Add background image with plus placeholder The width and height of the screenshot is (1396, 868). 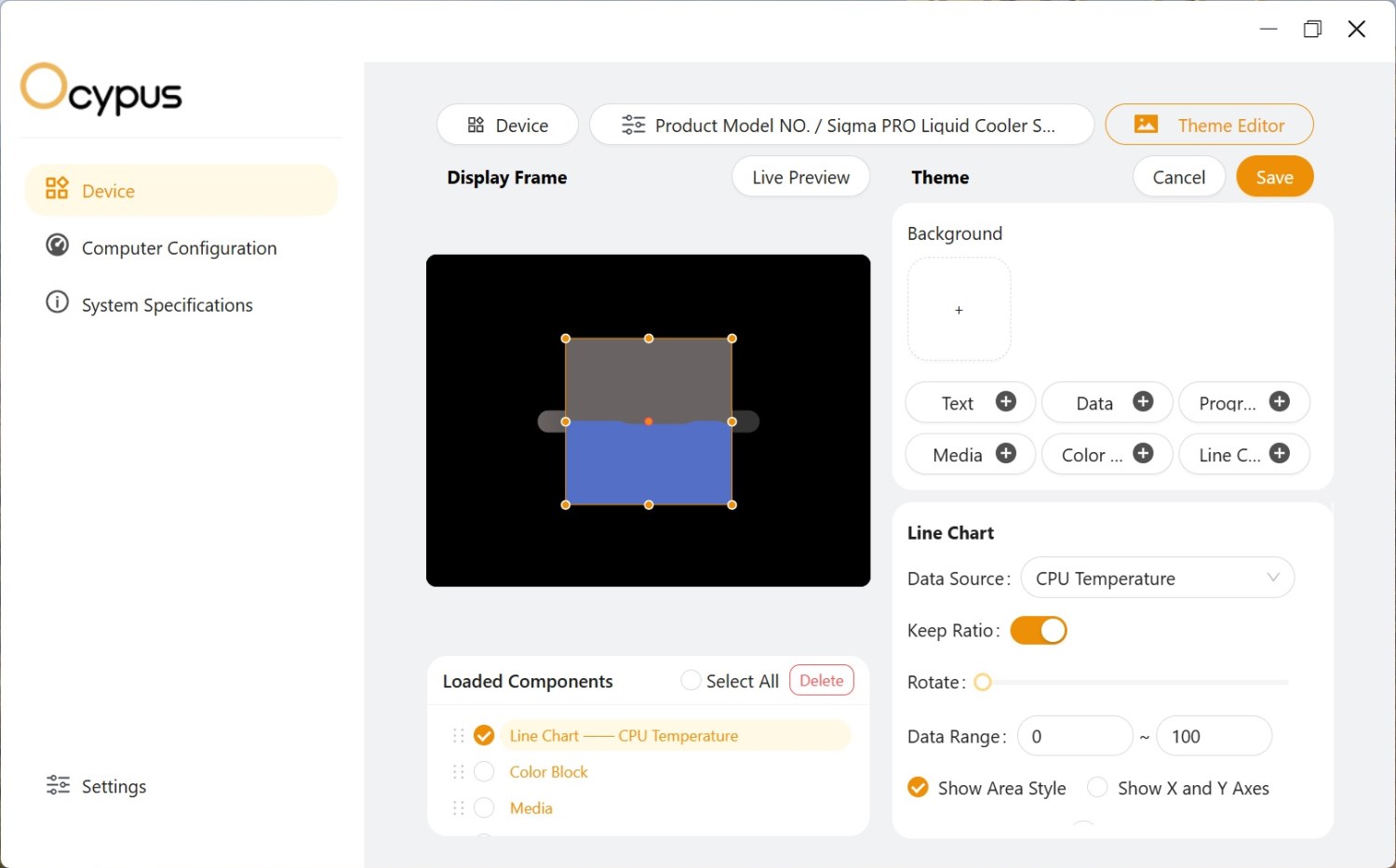(x=959, y=310)
